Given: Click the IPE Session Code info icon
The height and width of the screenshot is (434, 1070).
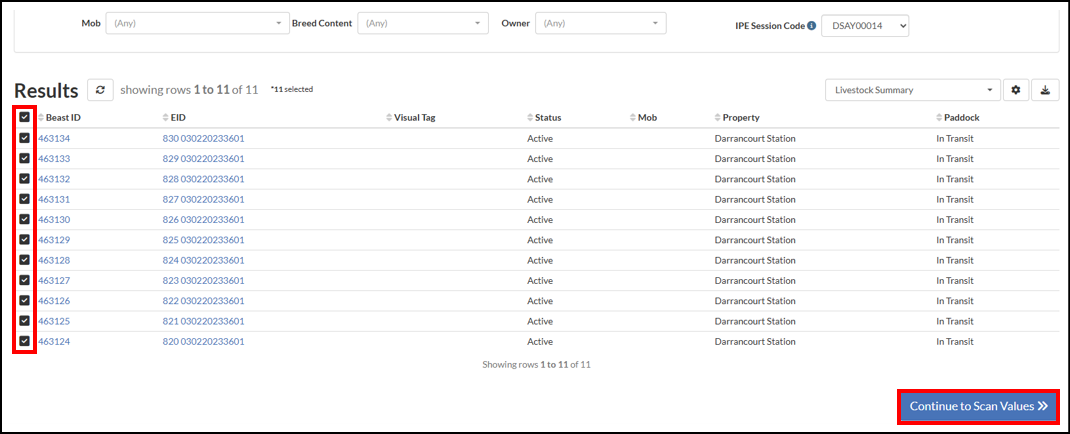Looking at the screenshot, I should tap(811, 27).
